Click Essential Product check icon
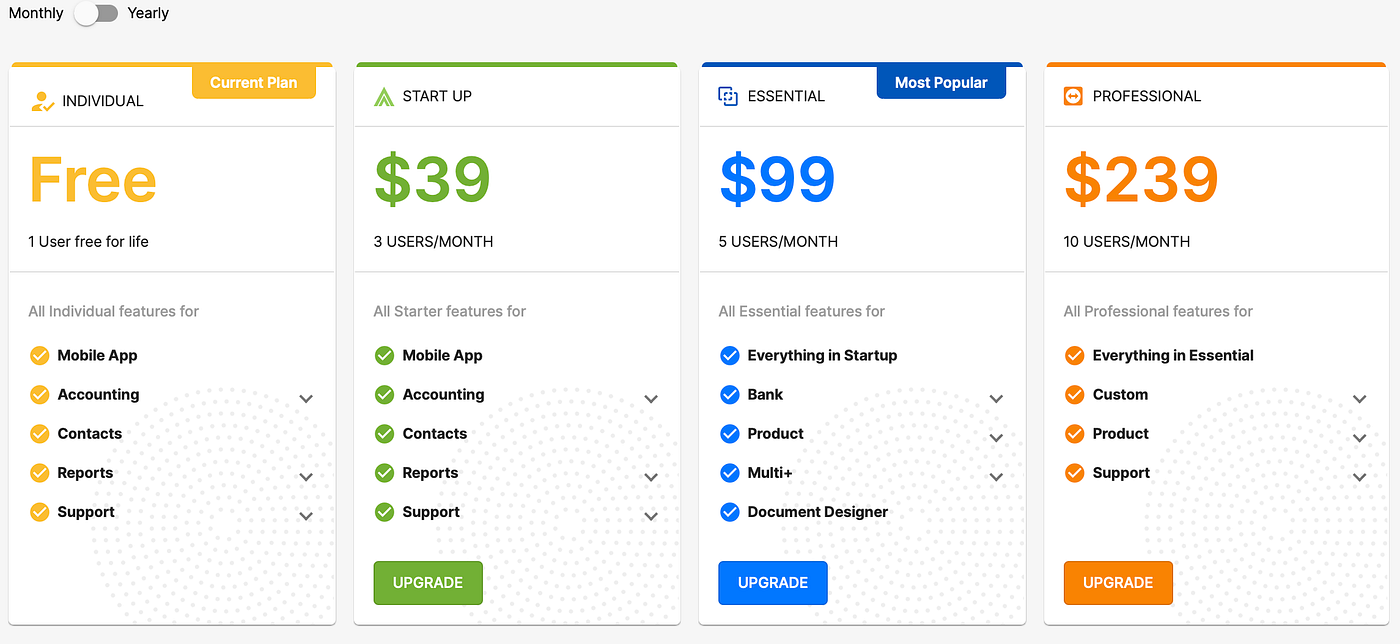Screen dimensions: 1400x644 tap(729, 433)
